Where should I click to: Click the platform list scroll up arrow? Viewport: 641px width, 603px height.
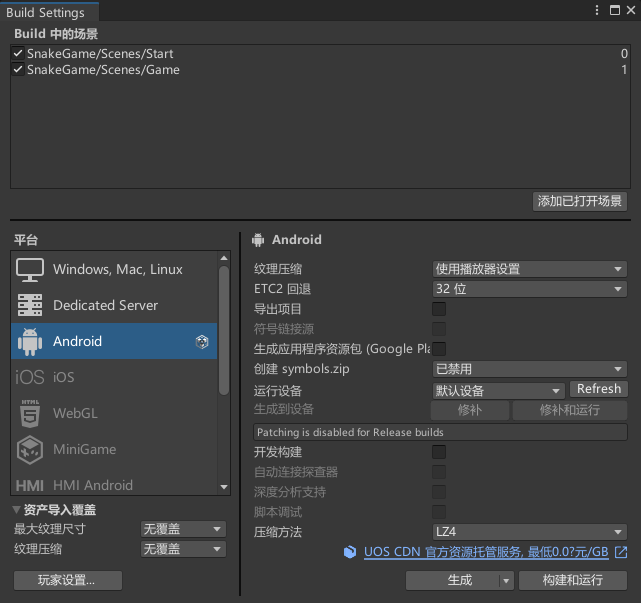(x=224, y=258)
